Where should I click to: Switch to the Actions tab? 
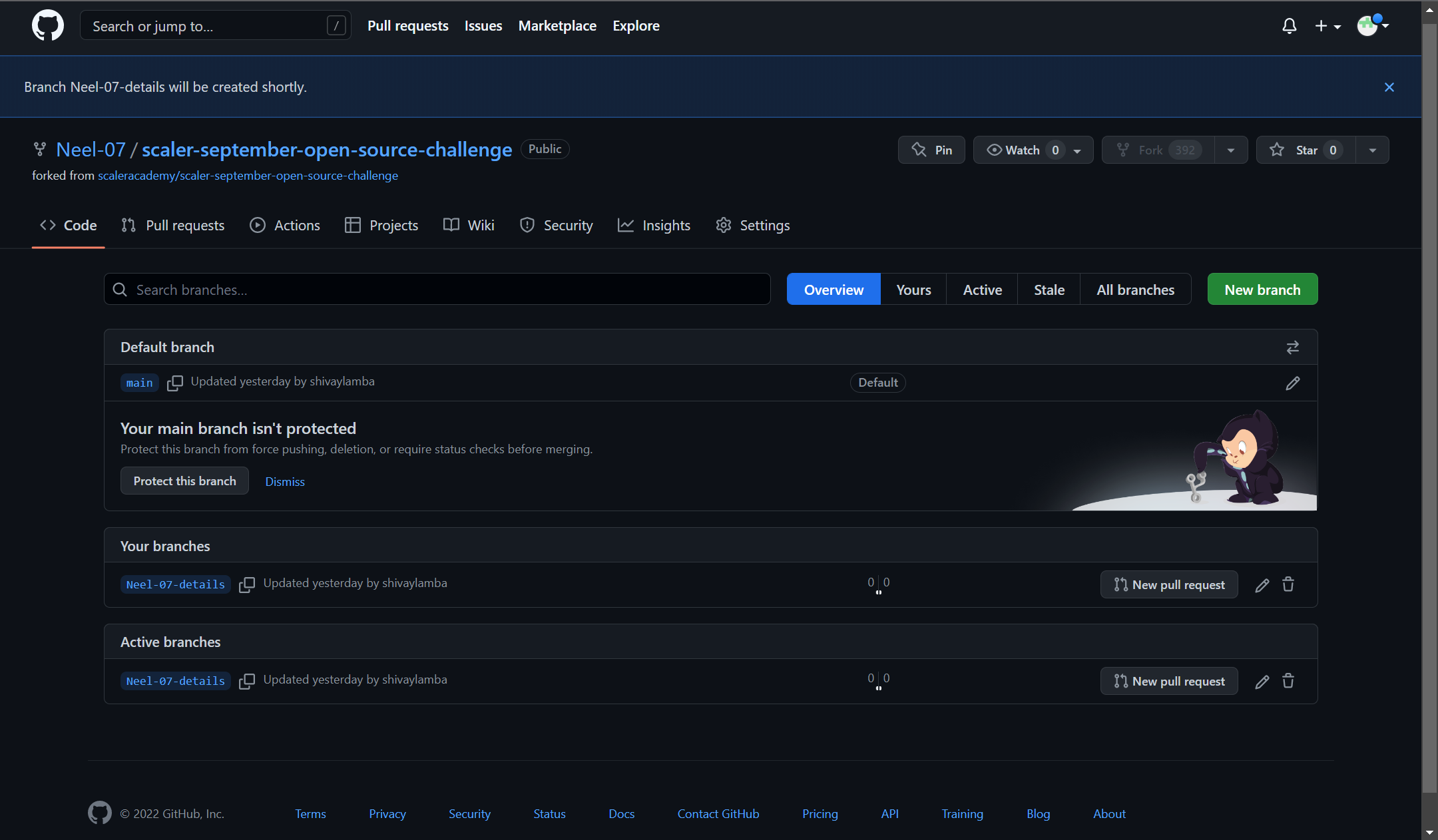click(296, 225)
